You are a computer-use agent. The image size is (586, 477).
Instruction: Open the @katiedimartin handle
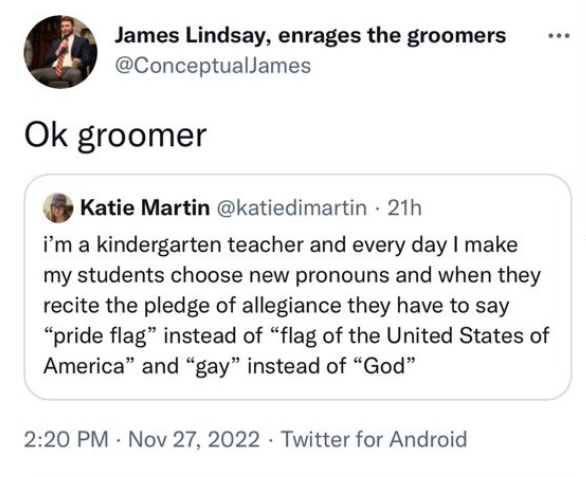[291, 208]
